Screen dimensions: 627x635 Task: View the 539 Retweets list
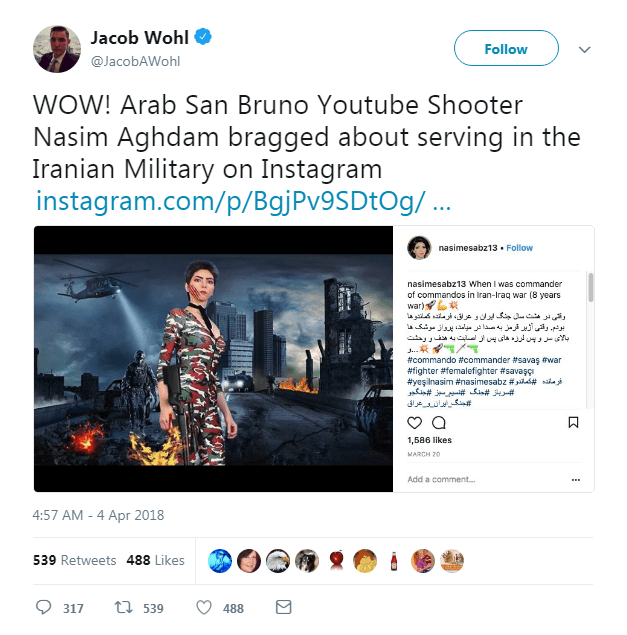75,560
